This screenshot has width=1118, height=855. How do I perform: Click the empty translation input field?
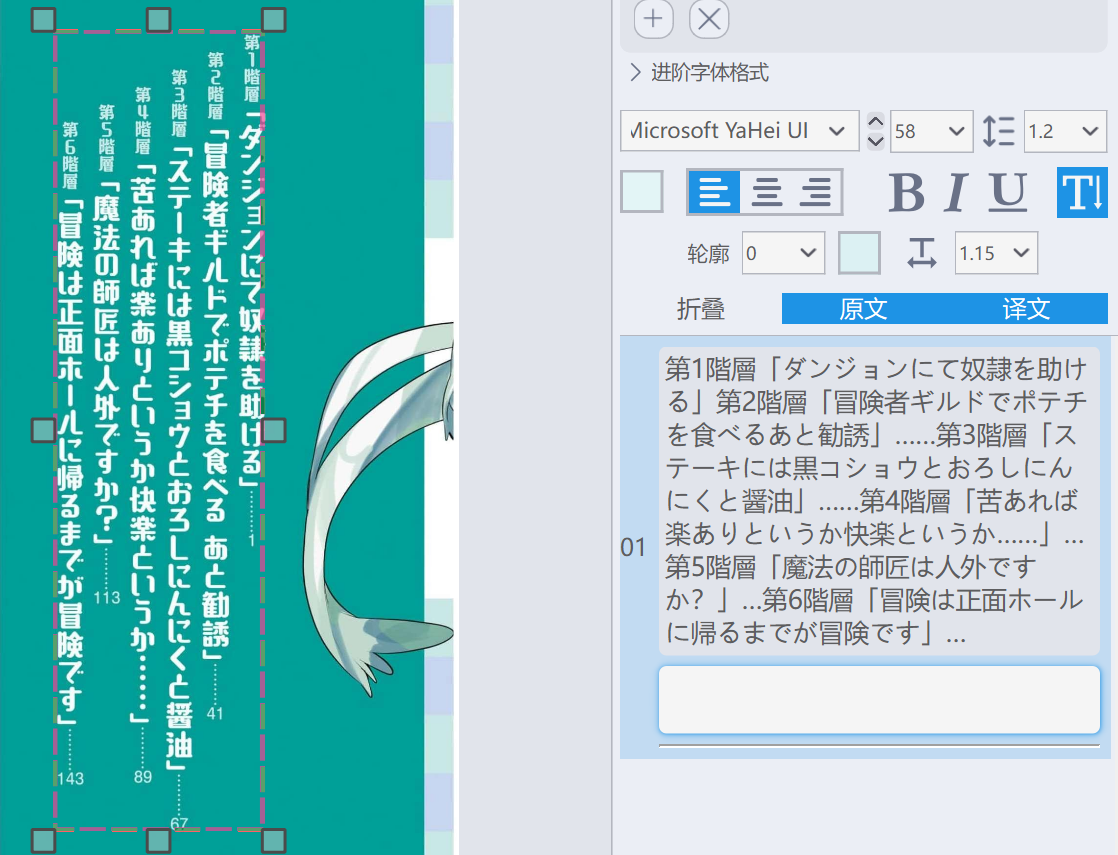click(880, 700)
